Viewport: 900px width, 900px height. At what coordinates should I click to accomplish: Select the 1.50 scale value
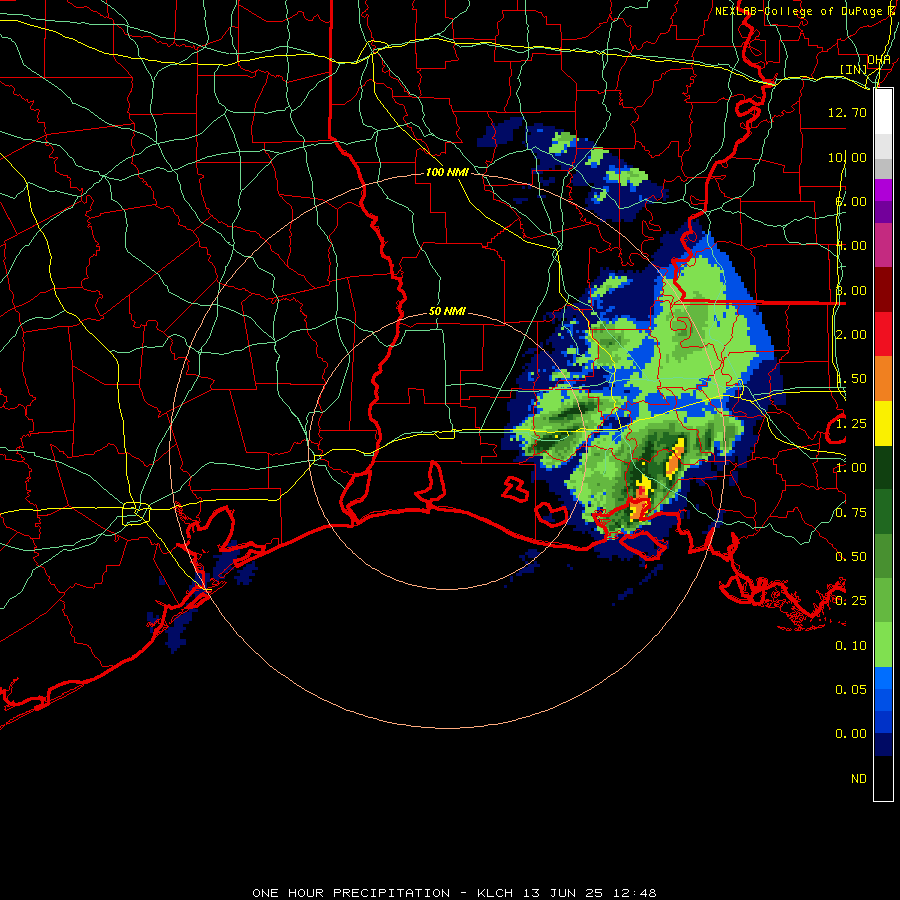pyautogui.click(x=851, y=379)
